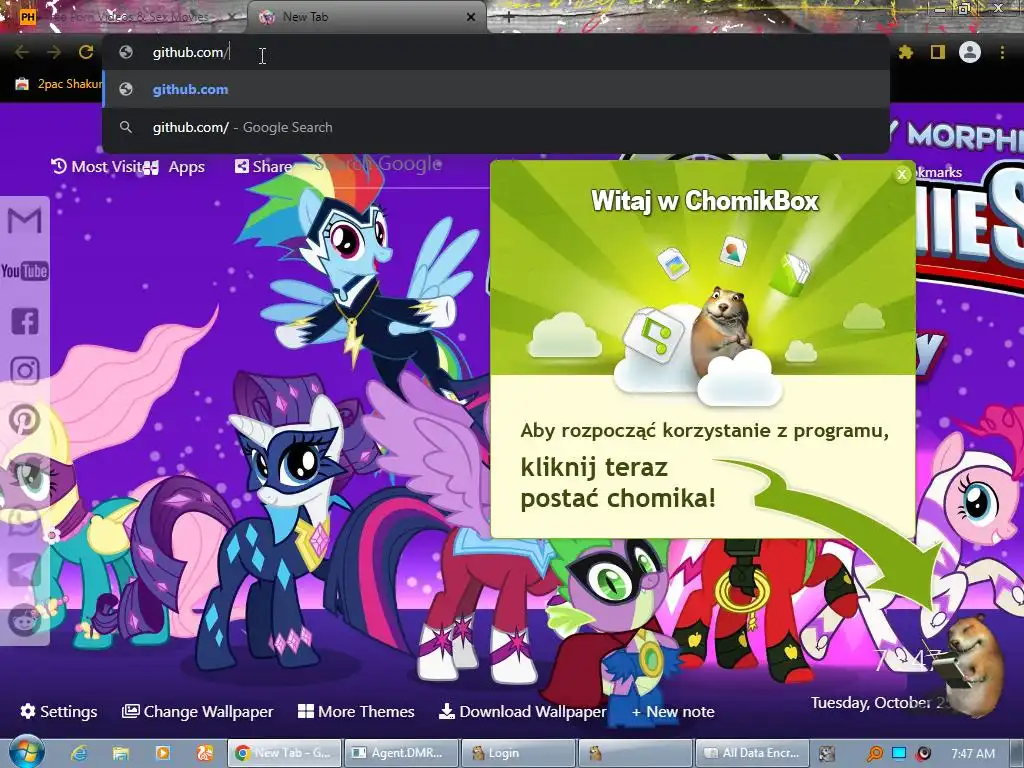Image resolution: width=1024 pixels, height=768 pixels.
Task: Go forward with the browser forward arrow
Action: coord(54,52)
